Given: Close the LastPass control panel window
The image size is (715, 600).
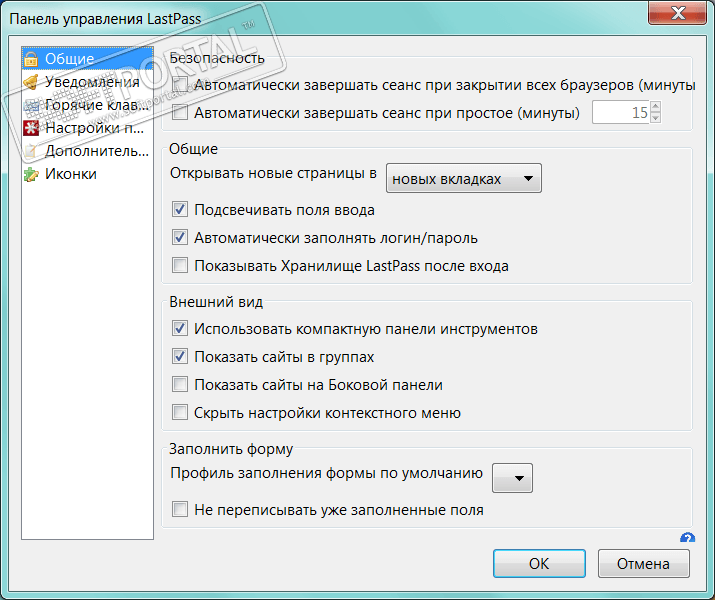Looking at the screenshot, I should 677,13.
